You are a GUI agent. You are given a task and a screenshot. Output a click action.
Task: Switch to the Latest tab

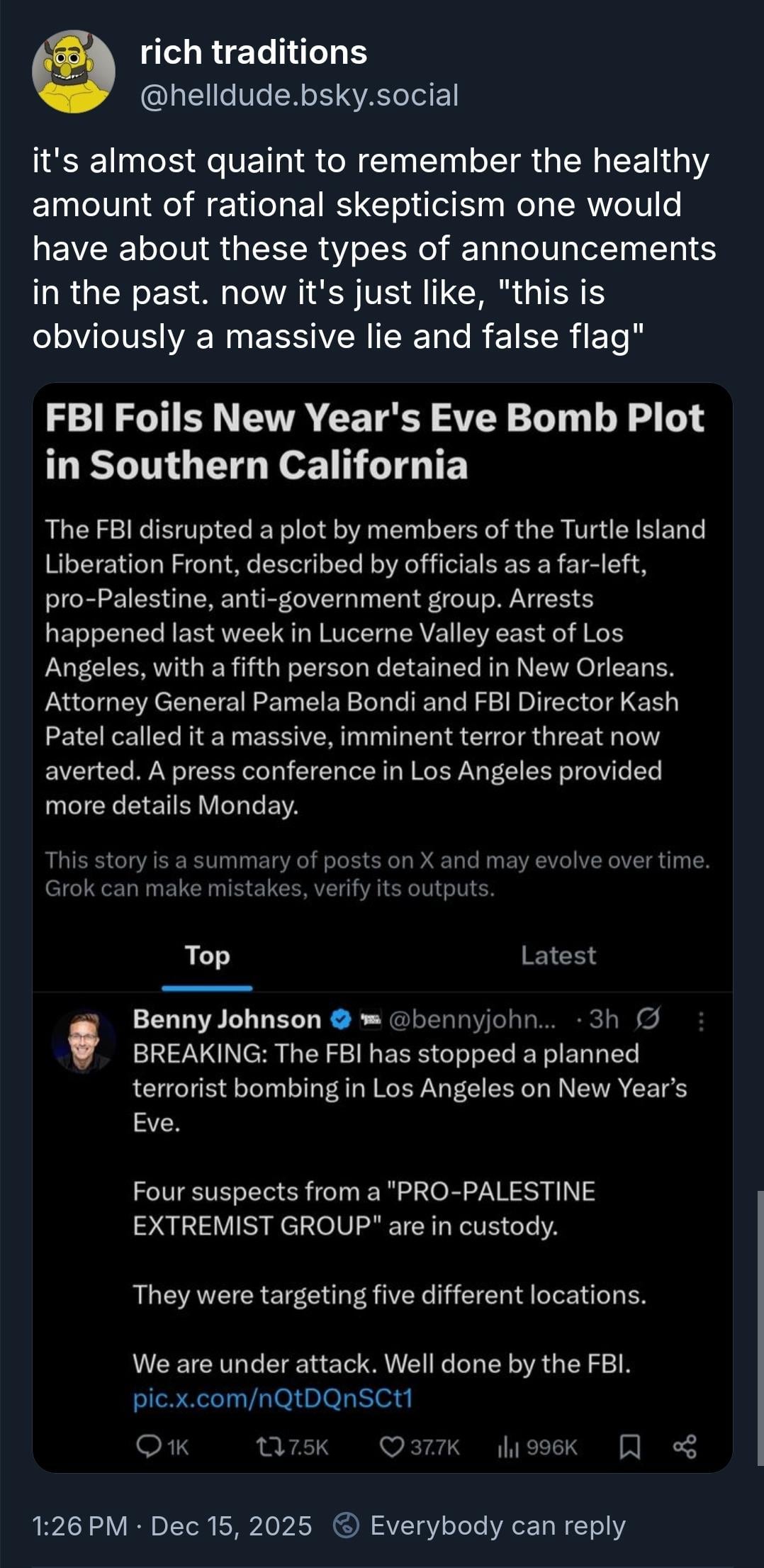click(558, 956)
